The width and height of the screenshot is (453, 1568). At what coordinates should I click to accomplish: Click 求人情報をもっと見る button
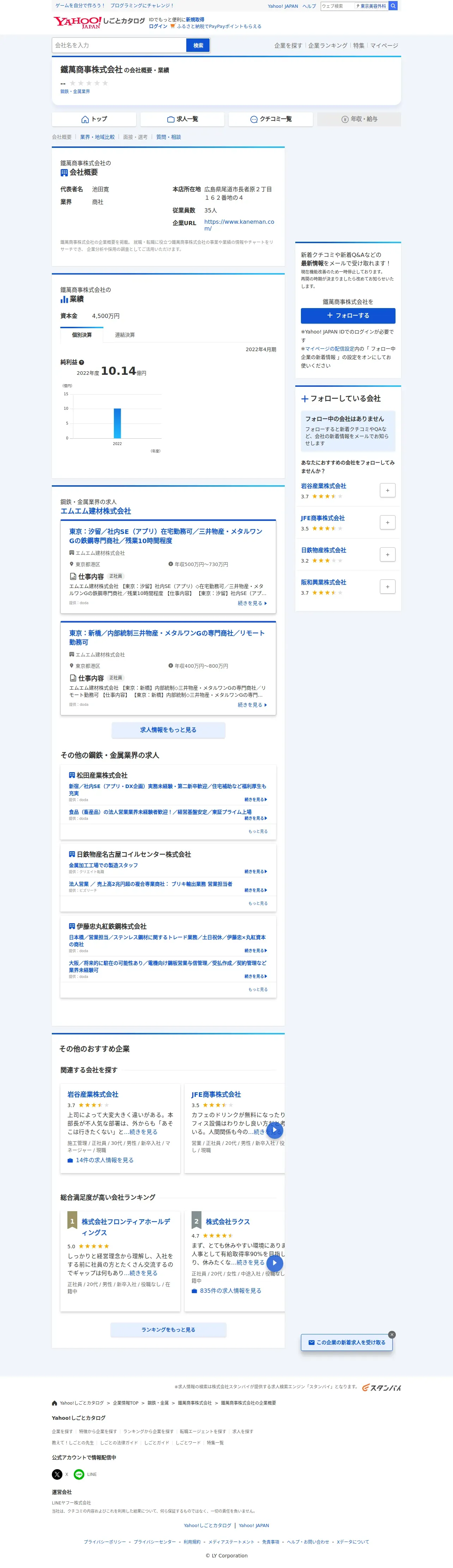click(168, 730)
